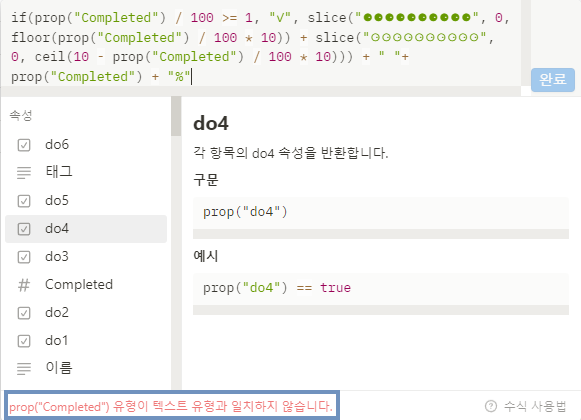Image resolution: width=581 pixels, height=420 pixels.
Task: Select the do5 property row
Action: 86,201
